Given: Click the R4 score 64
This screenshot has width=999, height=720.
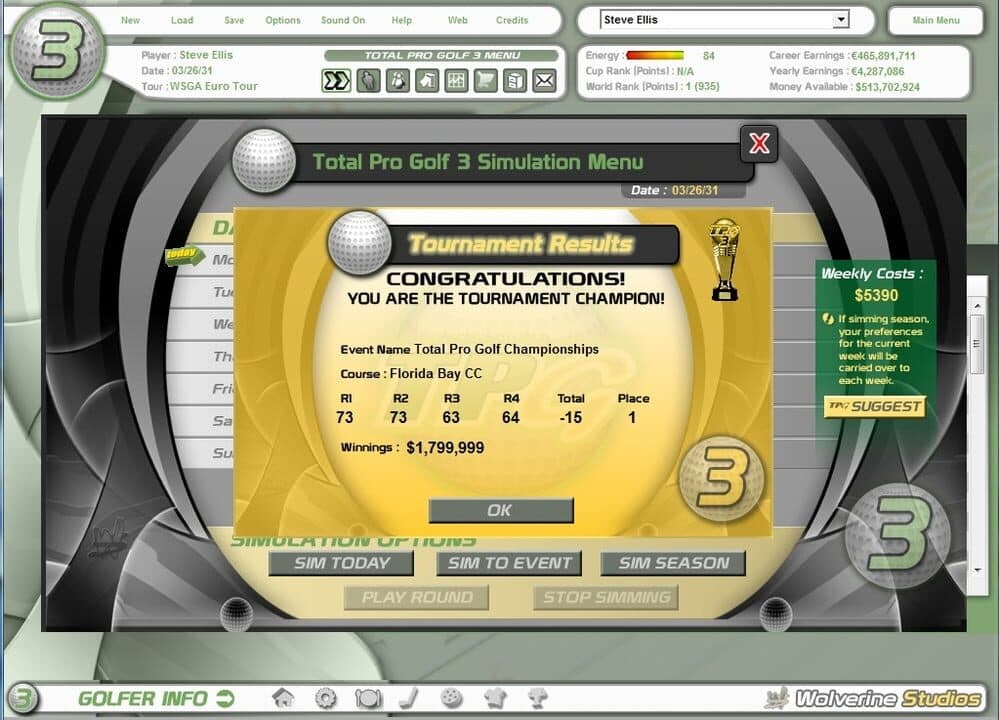Looking at the screenshot, I should click(x=510, y=417).
